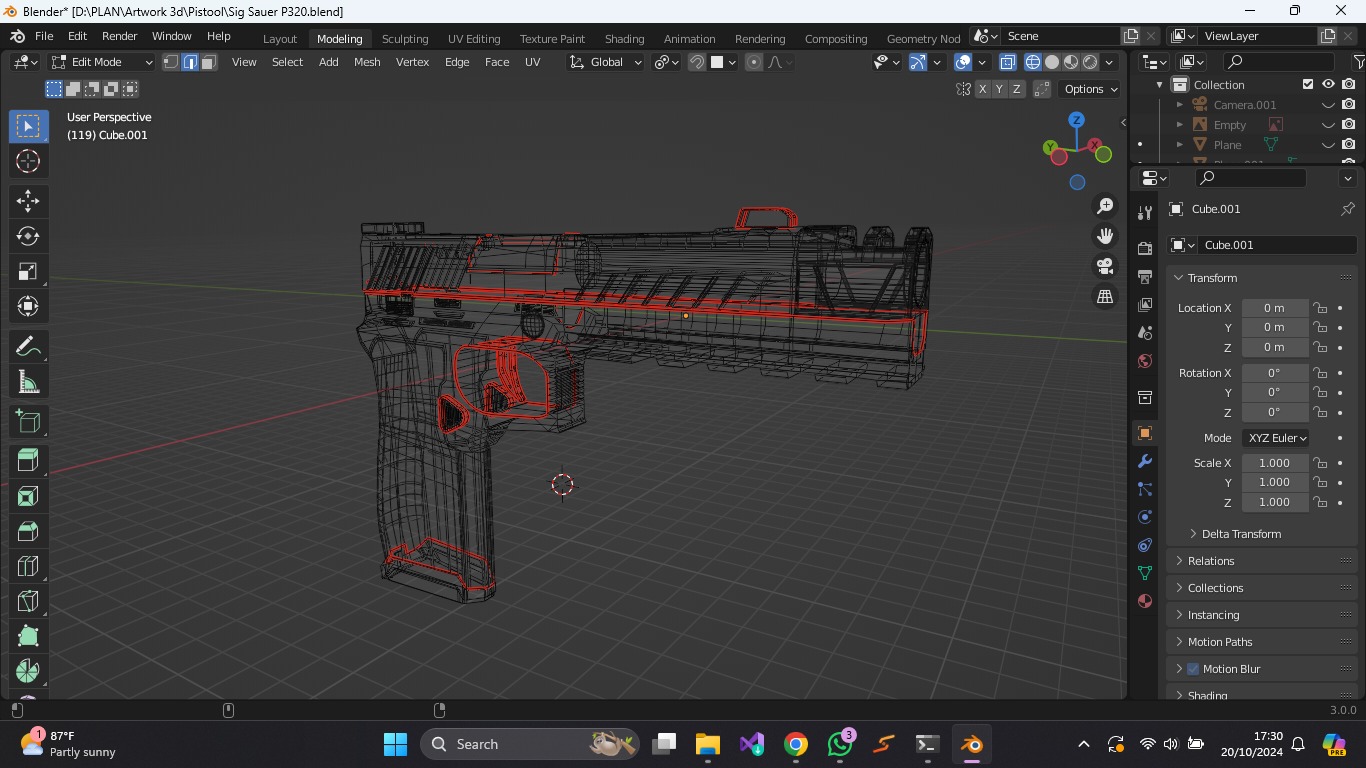This screenshot has height=768, width=1366.
Task: Open the XYZ Euler rotation mode dropdown
Action: point(1277,438)
